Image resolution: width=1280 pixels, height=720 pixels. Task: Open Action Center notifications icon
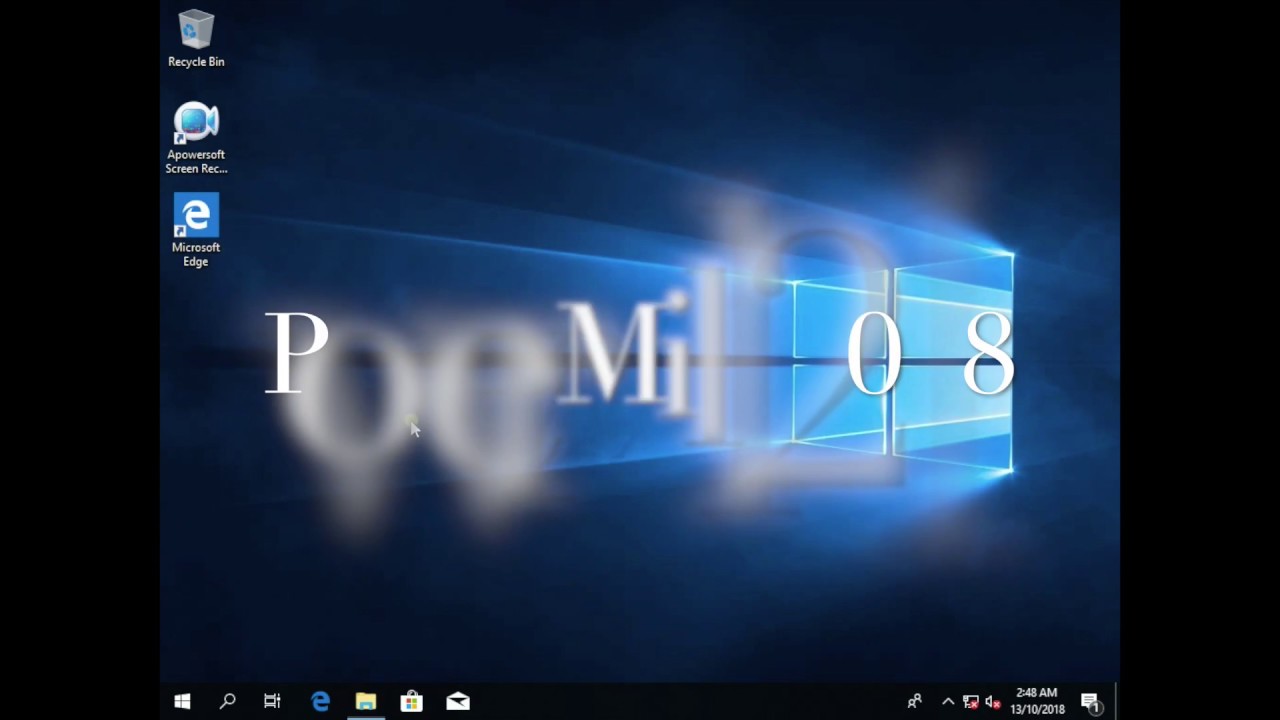[x=1091, y=702]
